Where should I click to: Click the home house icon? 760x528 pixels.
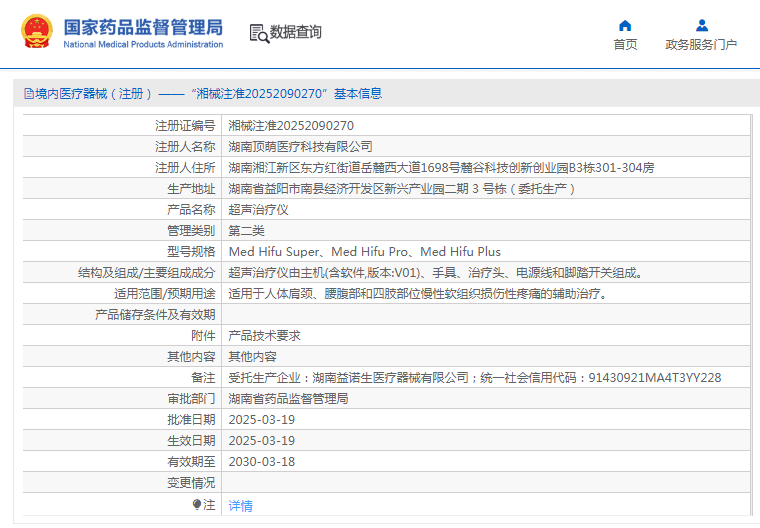[x=625, y=25]
